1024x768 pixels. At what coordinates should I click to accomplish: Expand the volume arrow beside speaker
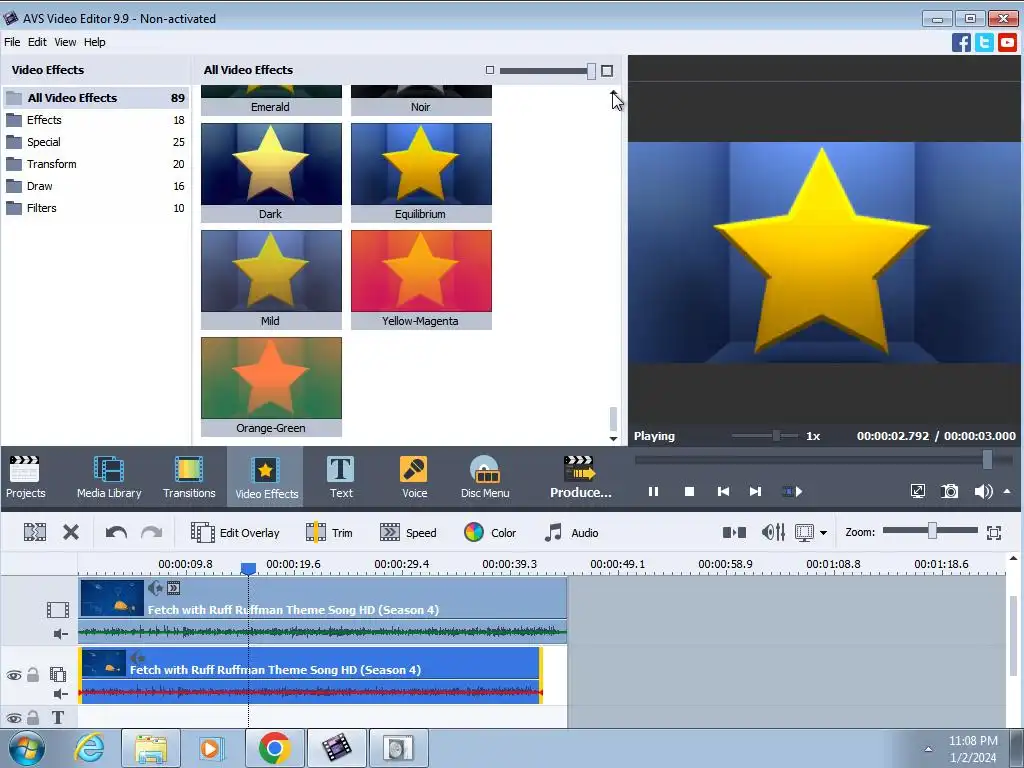point(1007,491)
